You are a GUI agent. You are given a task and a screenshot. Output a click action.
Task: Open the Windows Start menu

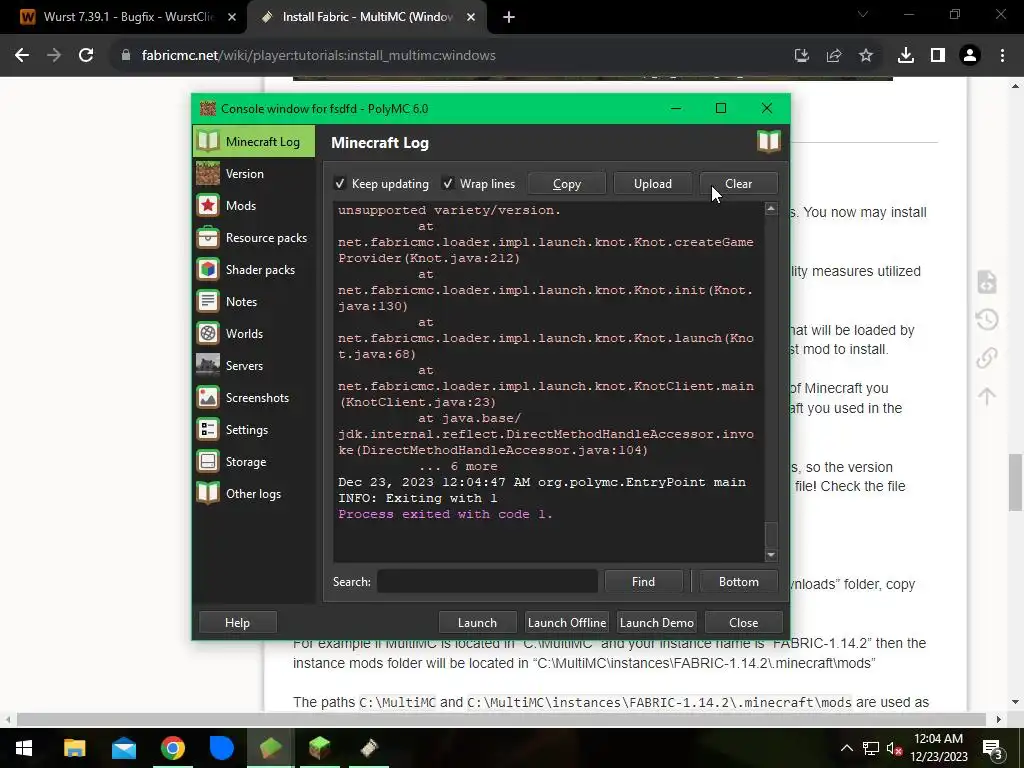click(24, 748)
